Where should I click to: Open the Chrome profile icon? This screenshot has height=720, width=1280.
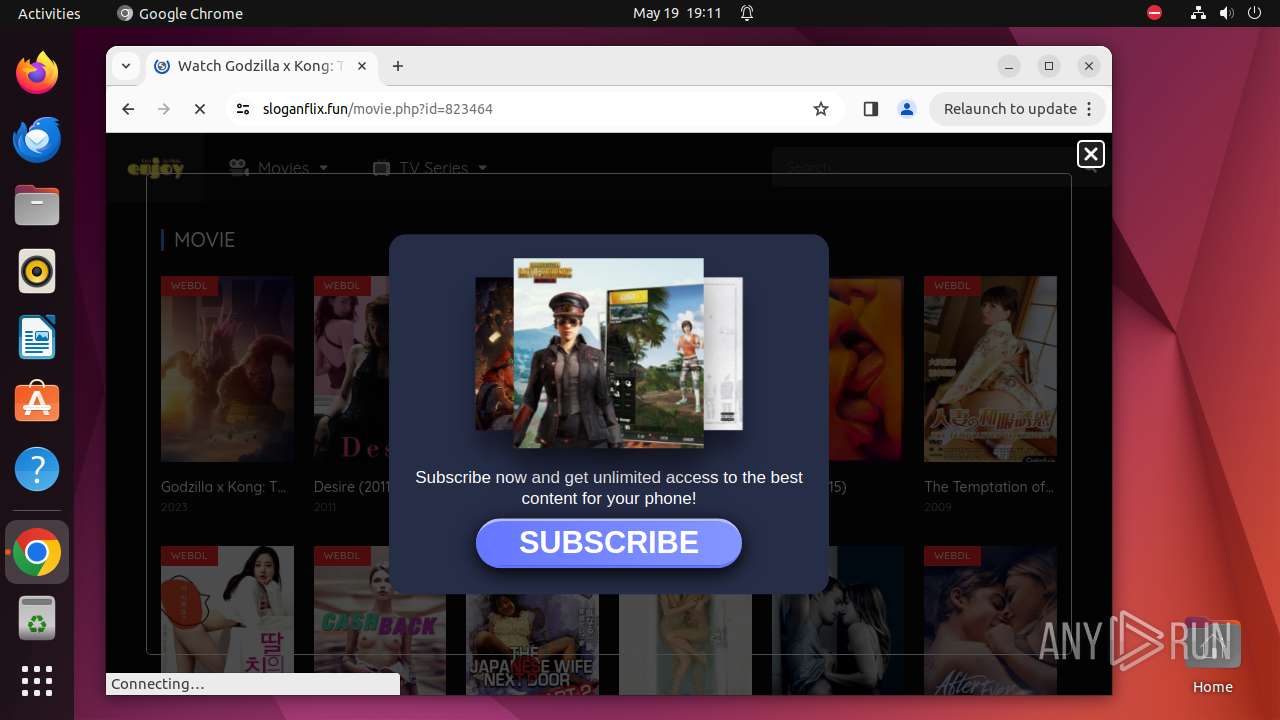click(x=907, y=109)
